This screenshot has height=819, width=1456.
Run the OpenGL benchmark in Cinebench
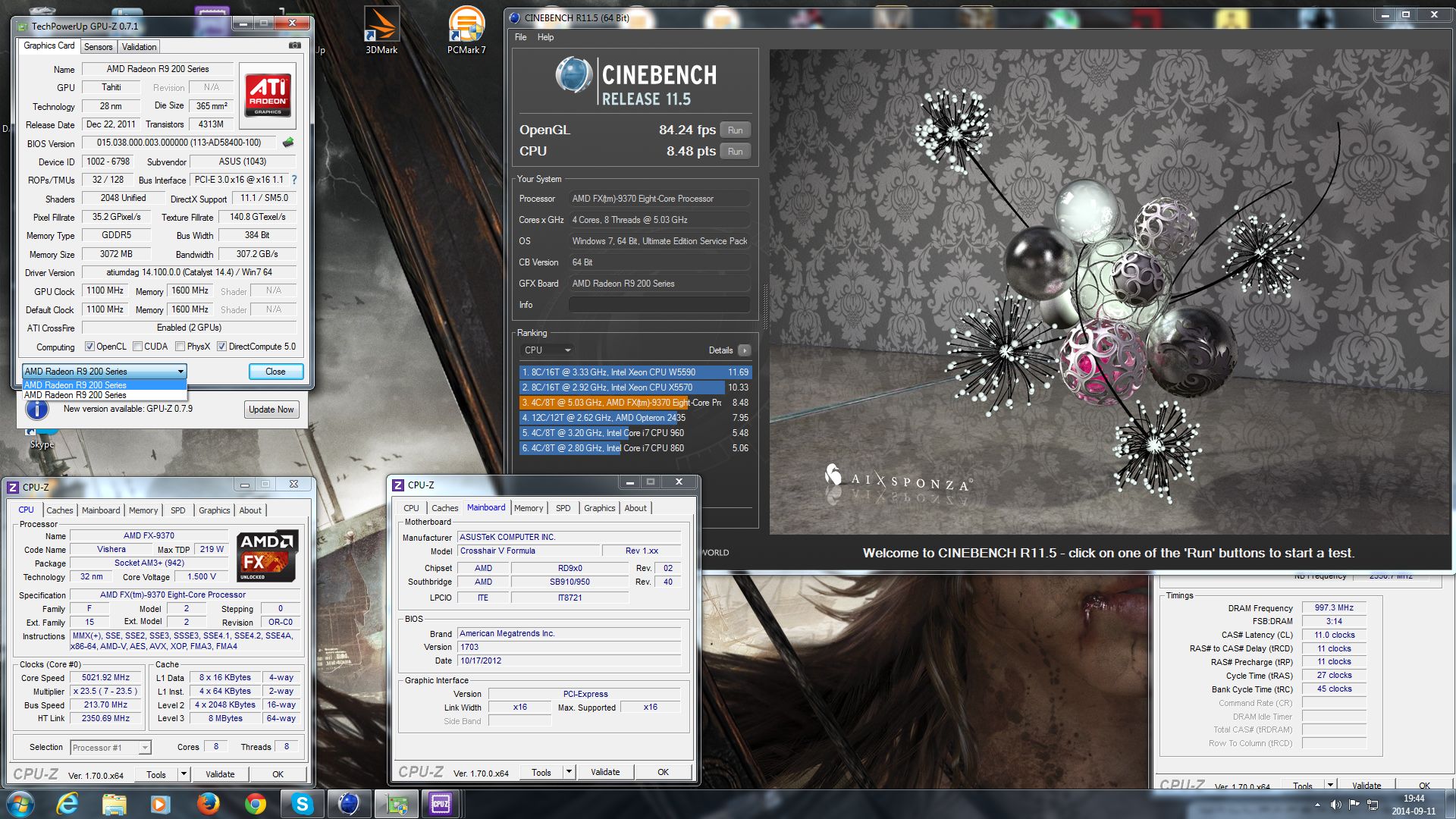[x=735, y=130]
